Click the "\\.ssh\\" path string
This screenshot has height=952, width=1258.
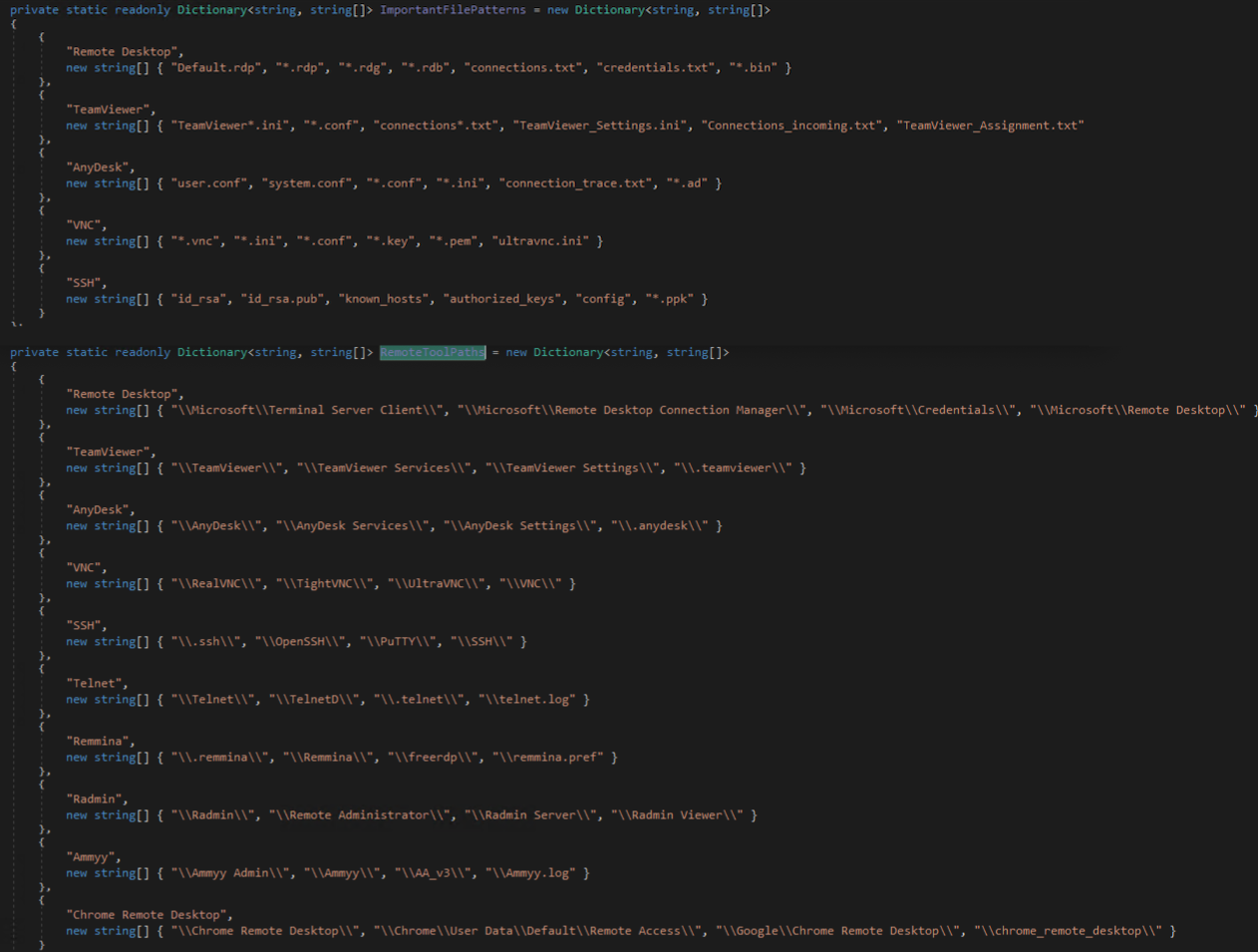pyautogui.click(x=206, y=642)
